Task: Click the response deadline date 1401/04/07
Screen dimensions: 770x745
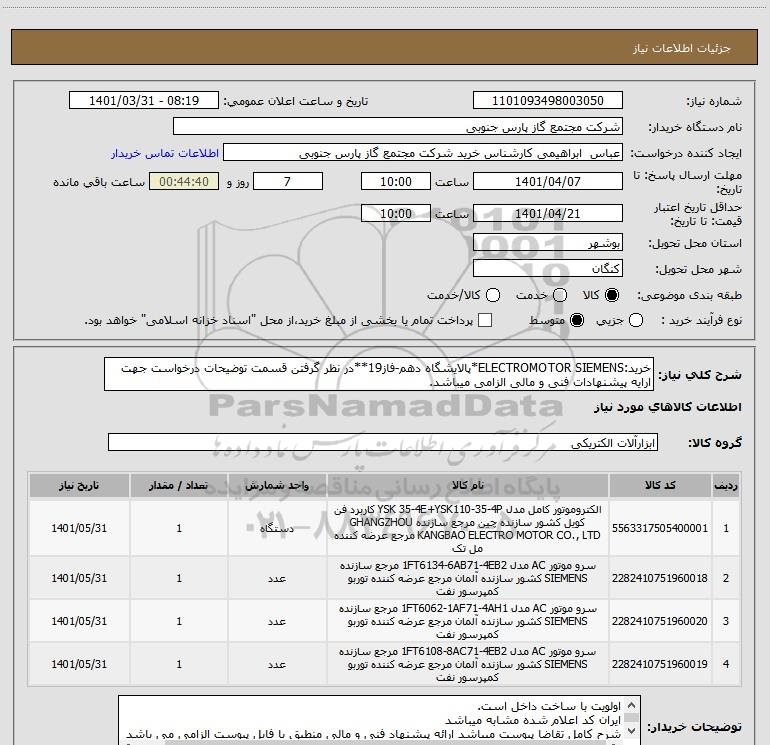Action: 548,182
